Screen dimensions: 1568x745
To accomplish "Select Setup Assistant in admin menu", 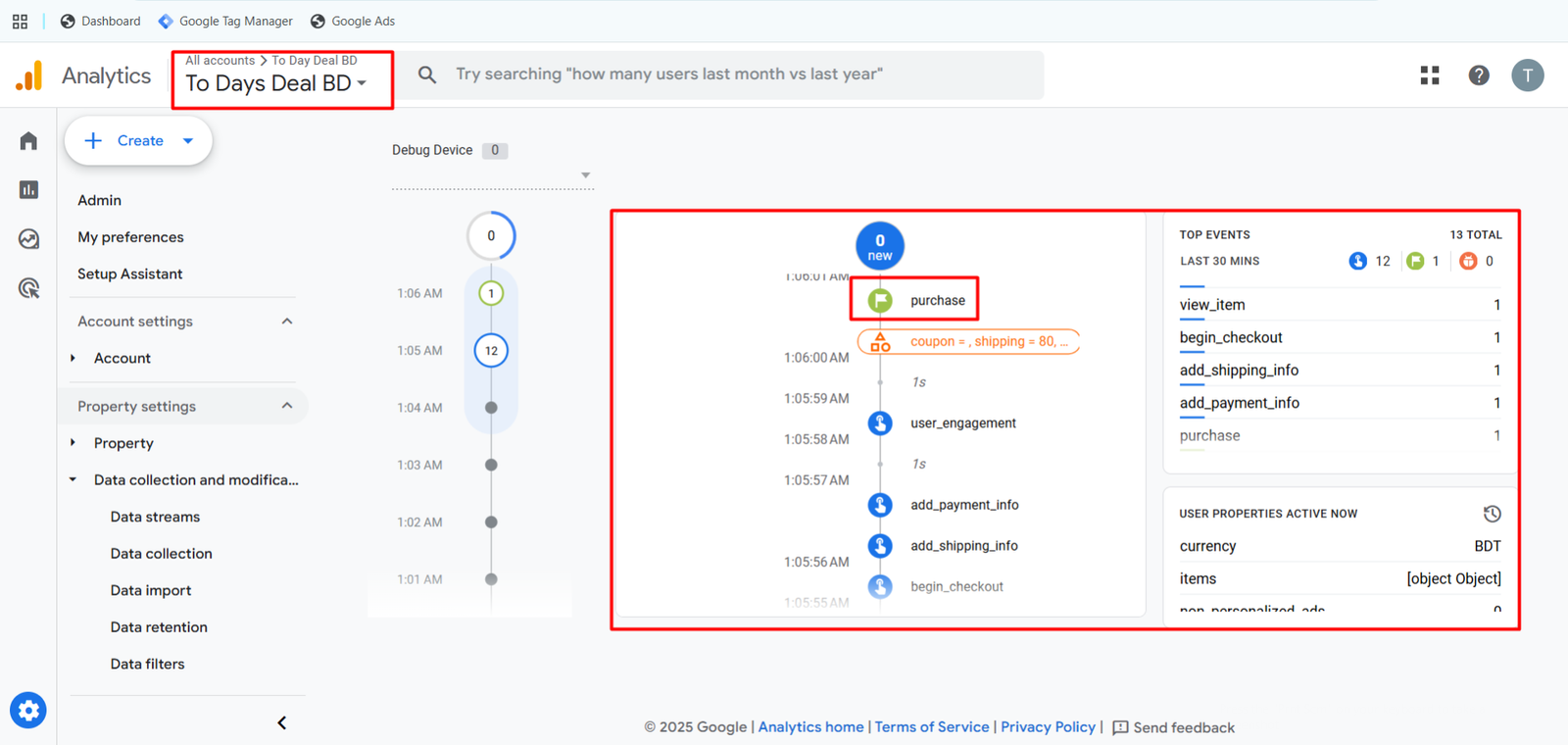I will click(x=130, y=274).
